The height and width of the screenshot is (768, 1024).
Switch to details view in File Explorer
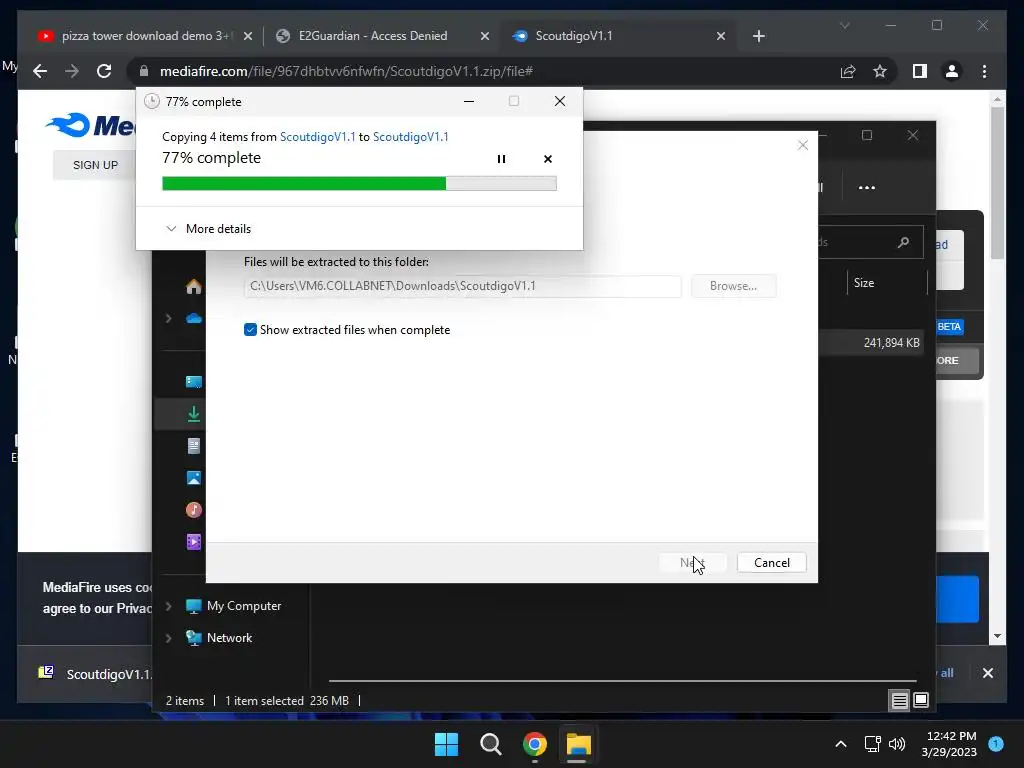point(899,701)
